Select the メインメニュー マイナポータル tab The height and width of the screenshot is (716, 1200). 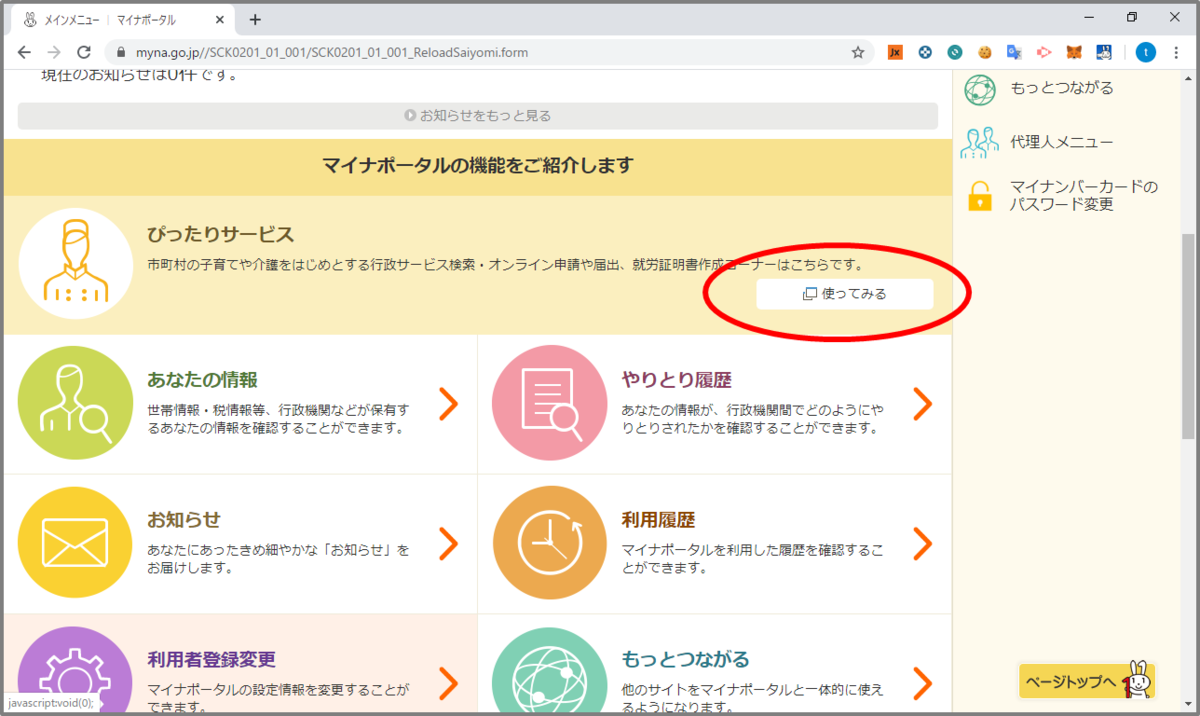pyautogui.click(x=123, y=19)
